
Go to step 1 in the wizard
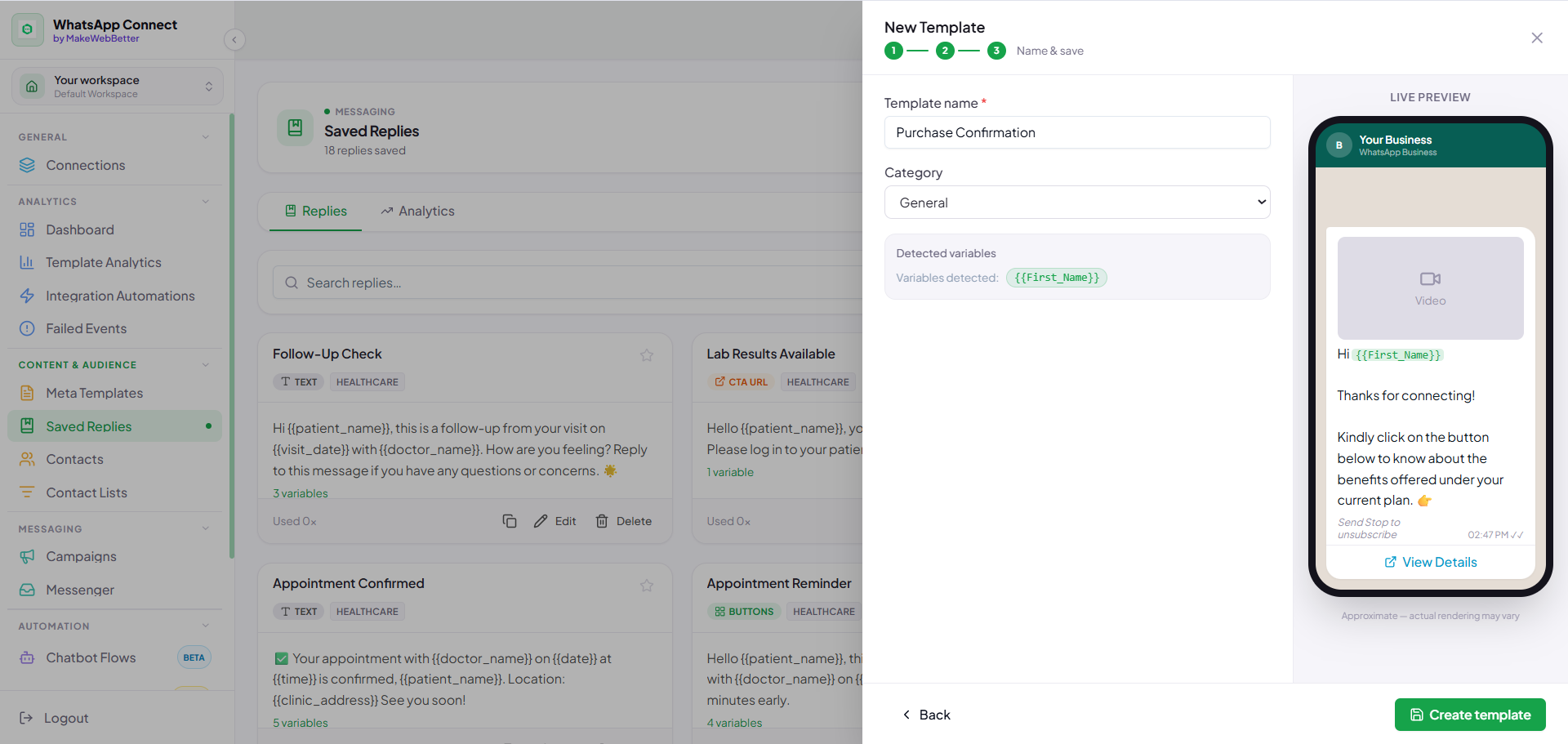tap(893, 51)
